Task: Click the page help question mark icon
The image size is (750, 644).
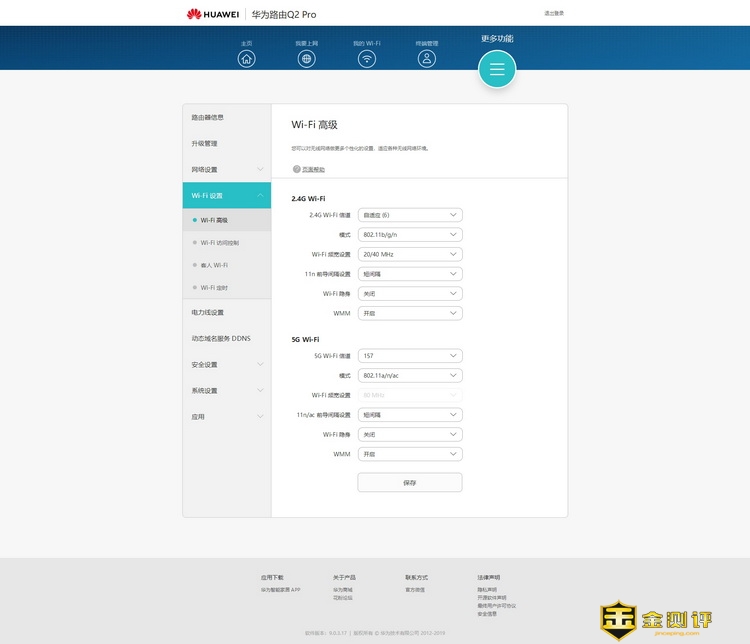Action: (x=296, y=169)
